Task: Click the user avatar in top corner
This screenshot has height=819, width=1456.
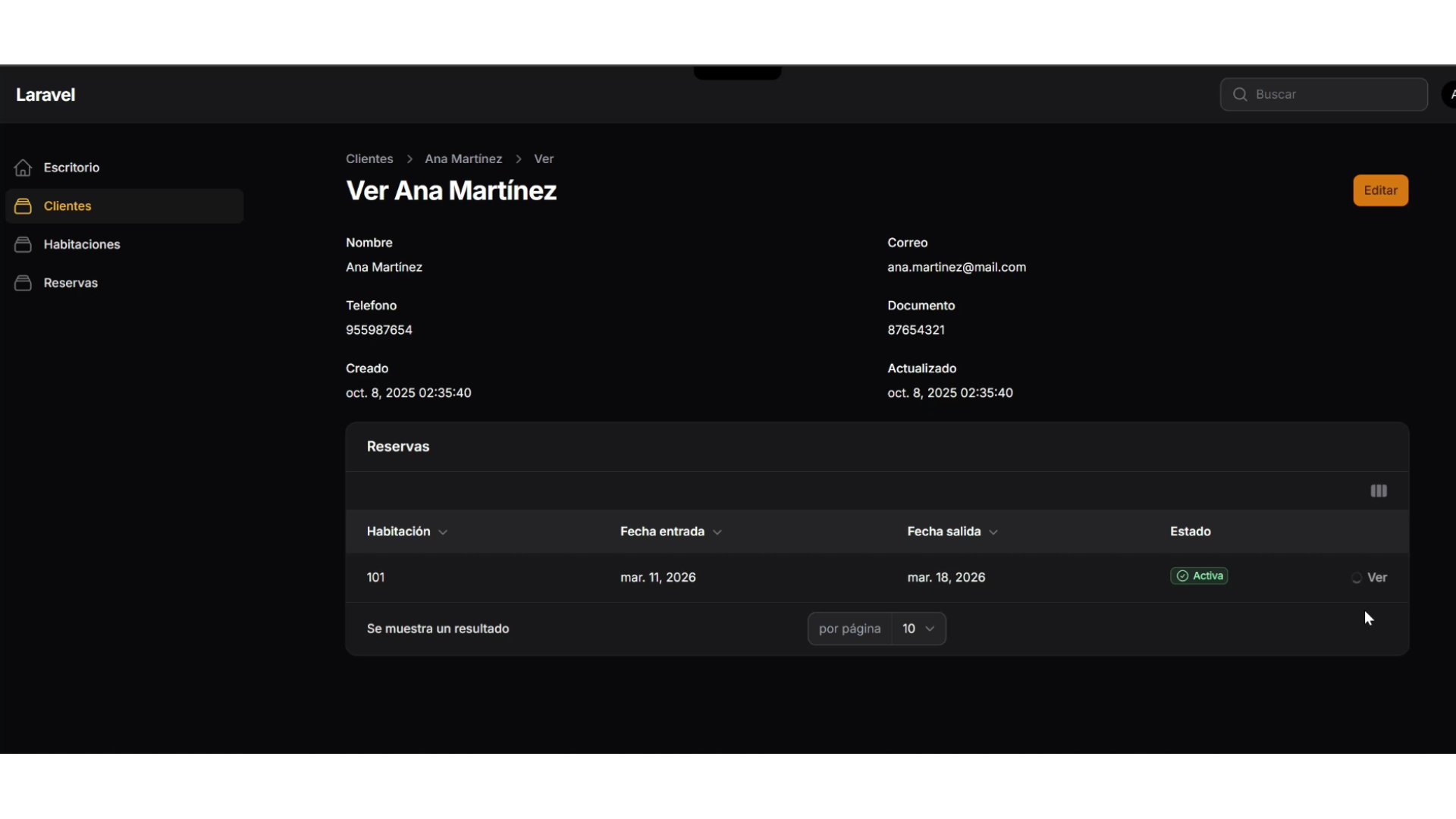Action: 1449,95
